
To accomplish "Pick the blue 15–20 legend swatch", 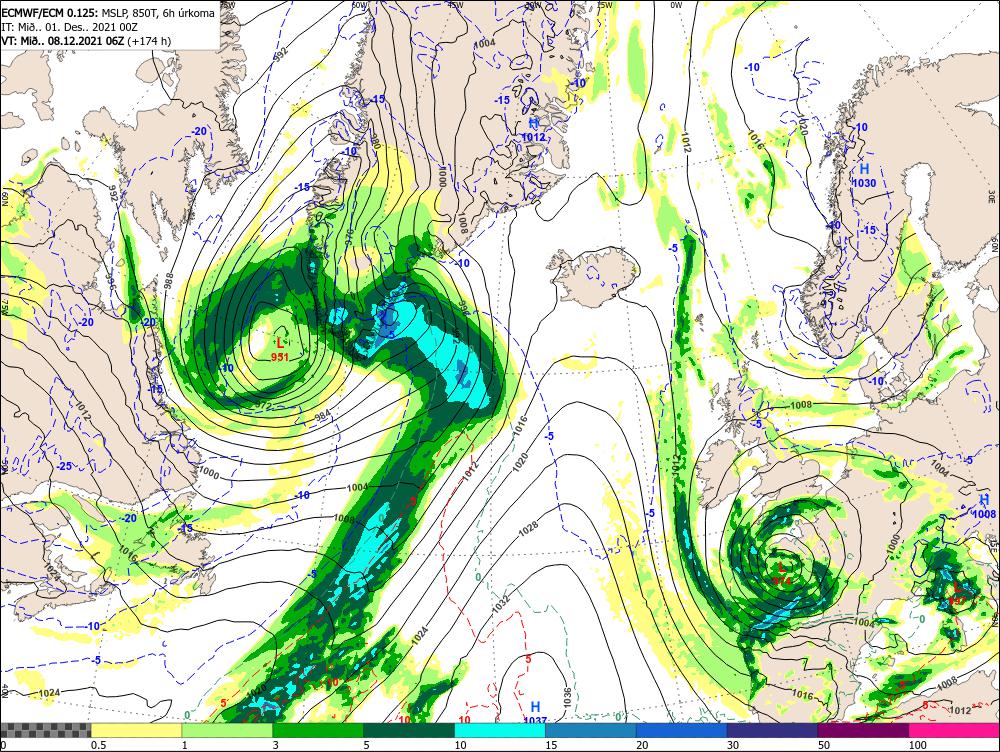I will (591, 730).
